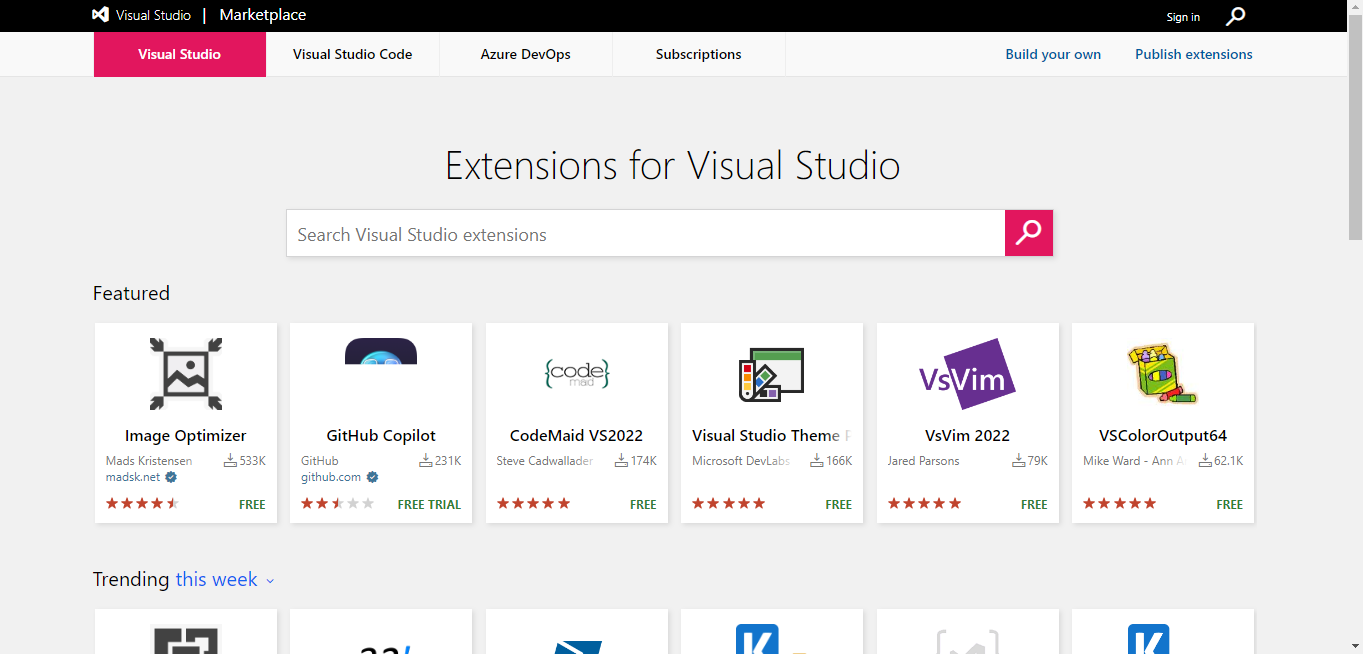This screenshot has width=1363, height=654.
Task: Click the github.com publisher domain
Action: 331,477
